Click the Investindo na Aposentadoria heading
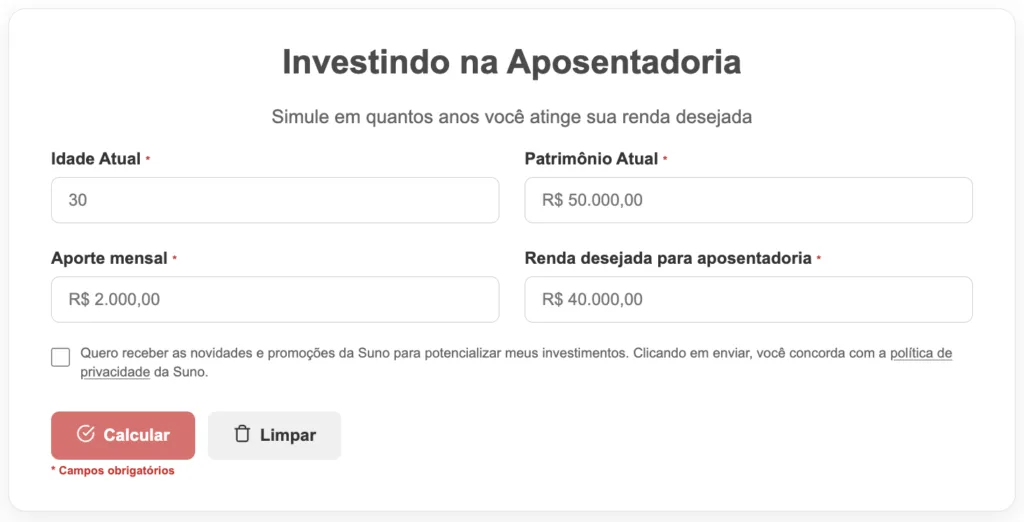 pos(511,62)
